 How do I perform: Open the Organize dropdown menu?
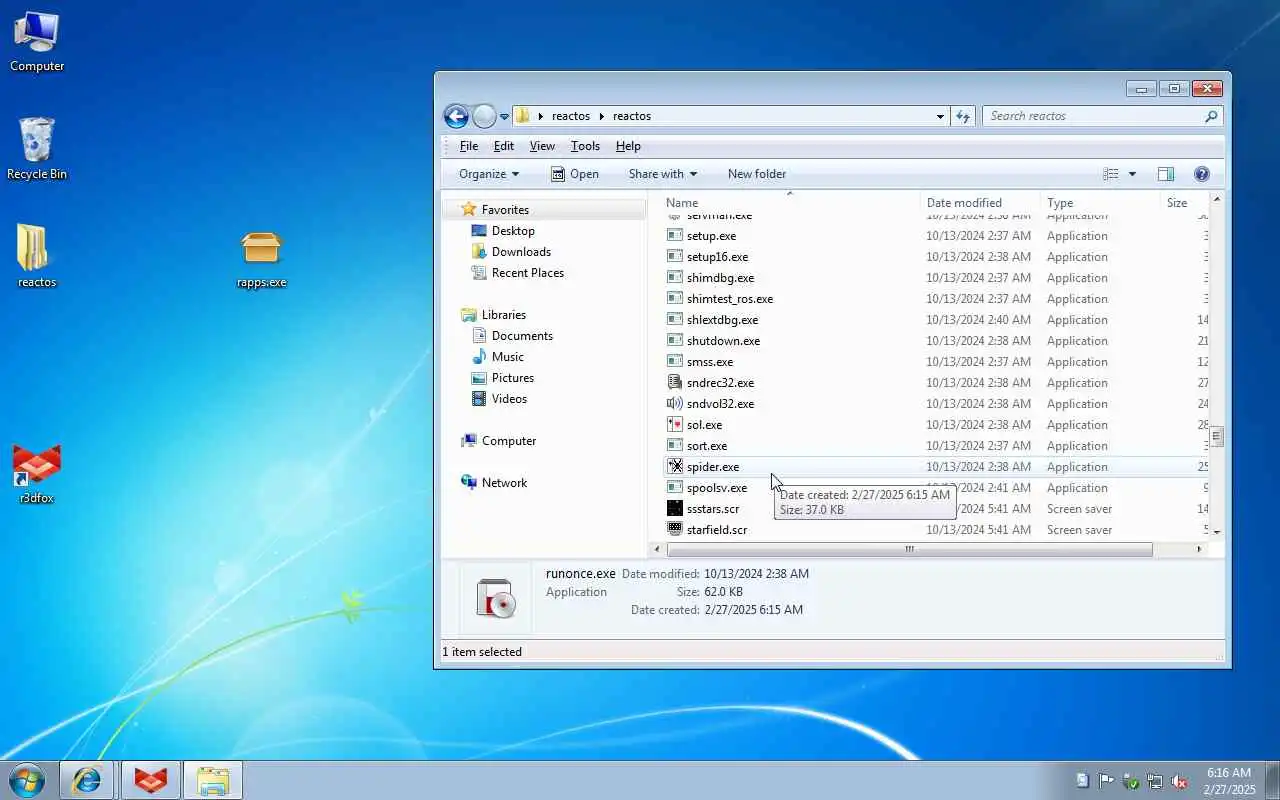tap(489, 174)
